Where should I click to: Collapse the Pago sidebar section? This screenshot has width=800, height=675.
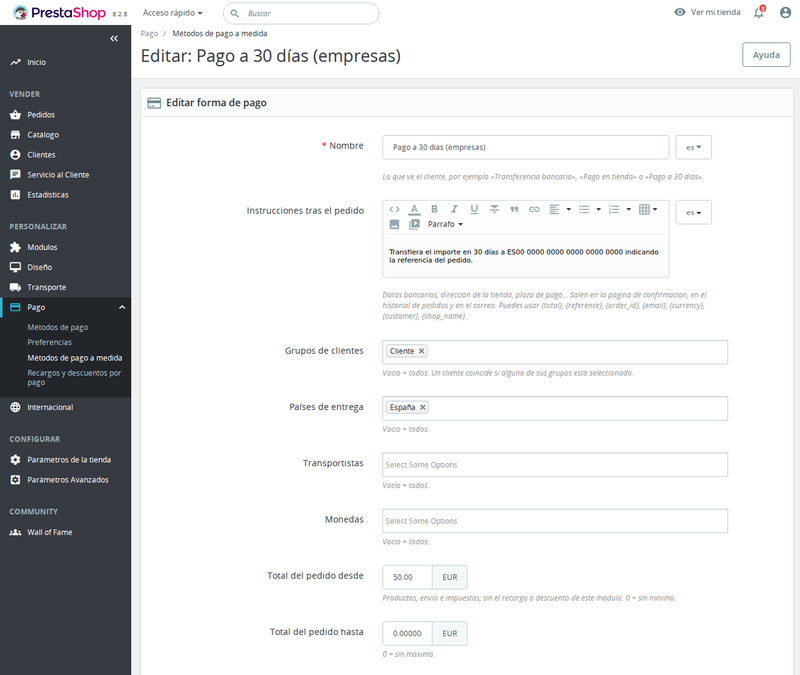[x=122, y=307]
